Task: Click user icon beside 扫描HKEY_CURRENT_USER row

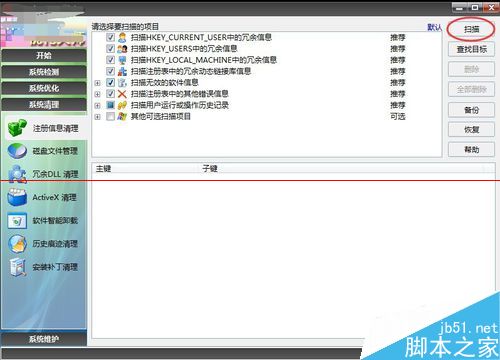Action: tap(122, 37)
